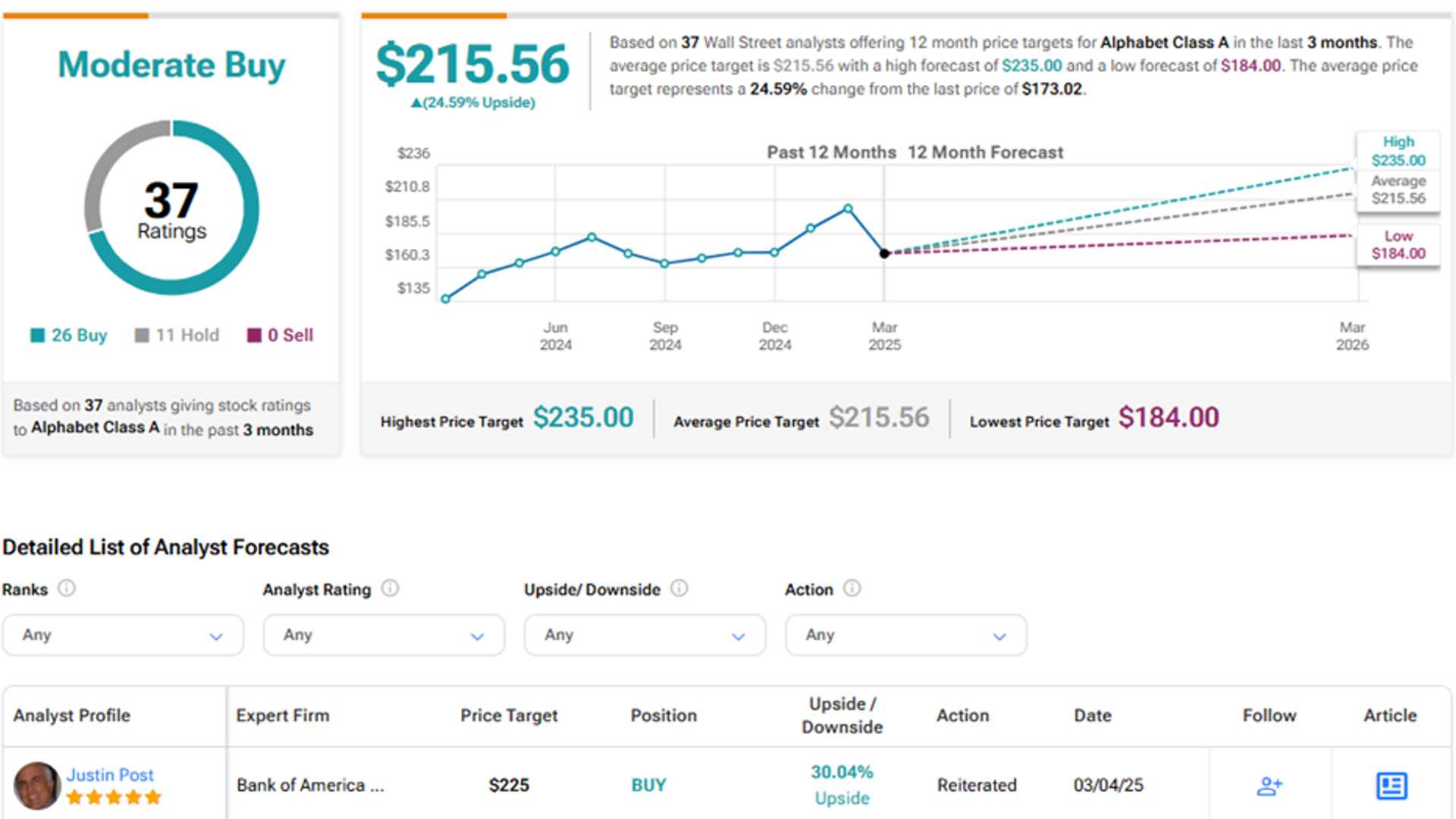The height and width of the screenshot is (819, 1456).
Task: Click Justin Post's five-star rating
Action: coord(114,797)
